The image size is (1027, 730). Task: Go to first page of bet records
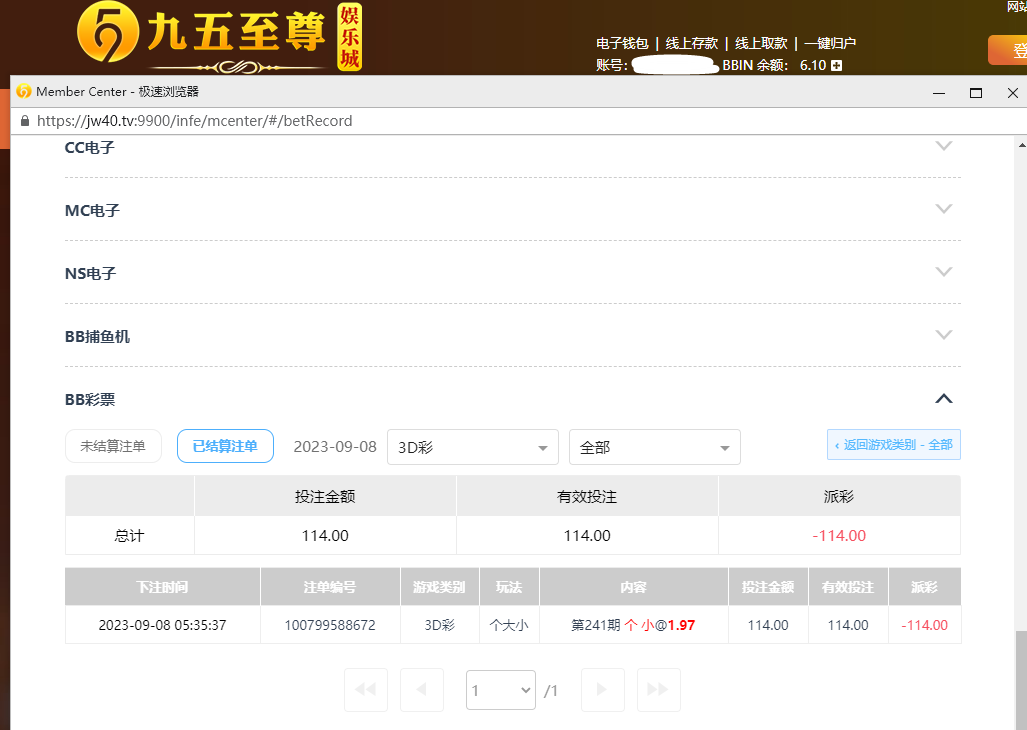pos(365,690)
